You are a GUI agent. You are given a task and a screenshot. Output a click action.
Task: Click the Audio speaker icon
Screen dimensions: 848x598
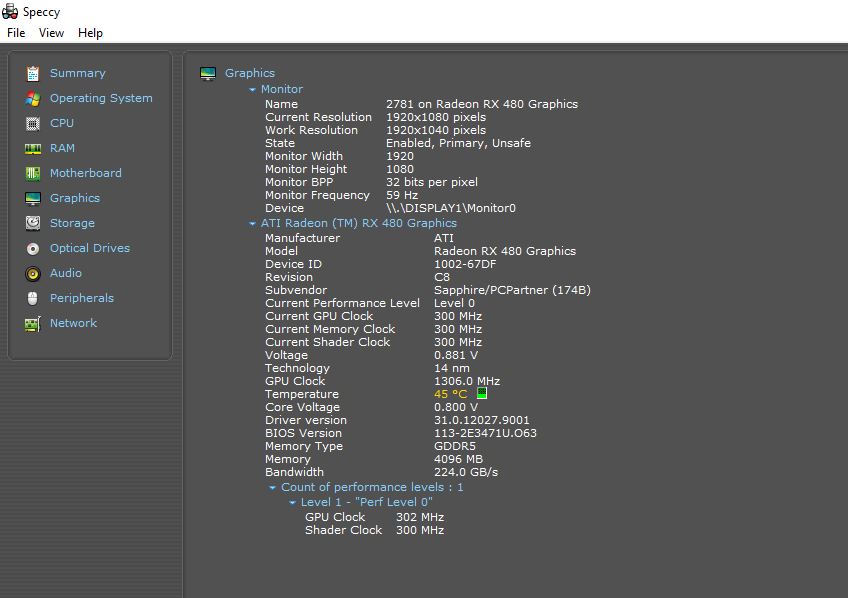(x=33, y=273)
